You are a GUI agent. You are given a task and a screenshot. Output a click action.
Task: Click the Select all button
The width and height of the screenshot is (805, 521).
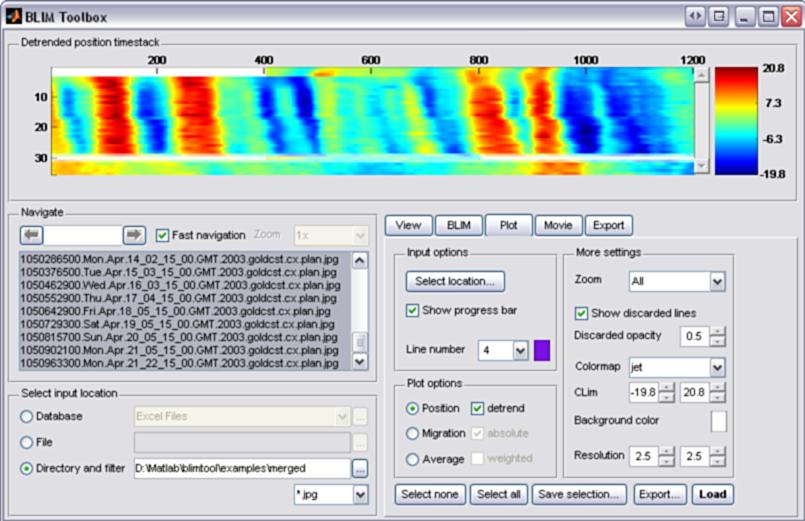coord(499,494)
